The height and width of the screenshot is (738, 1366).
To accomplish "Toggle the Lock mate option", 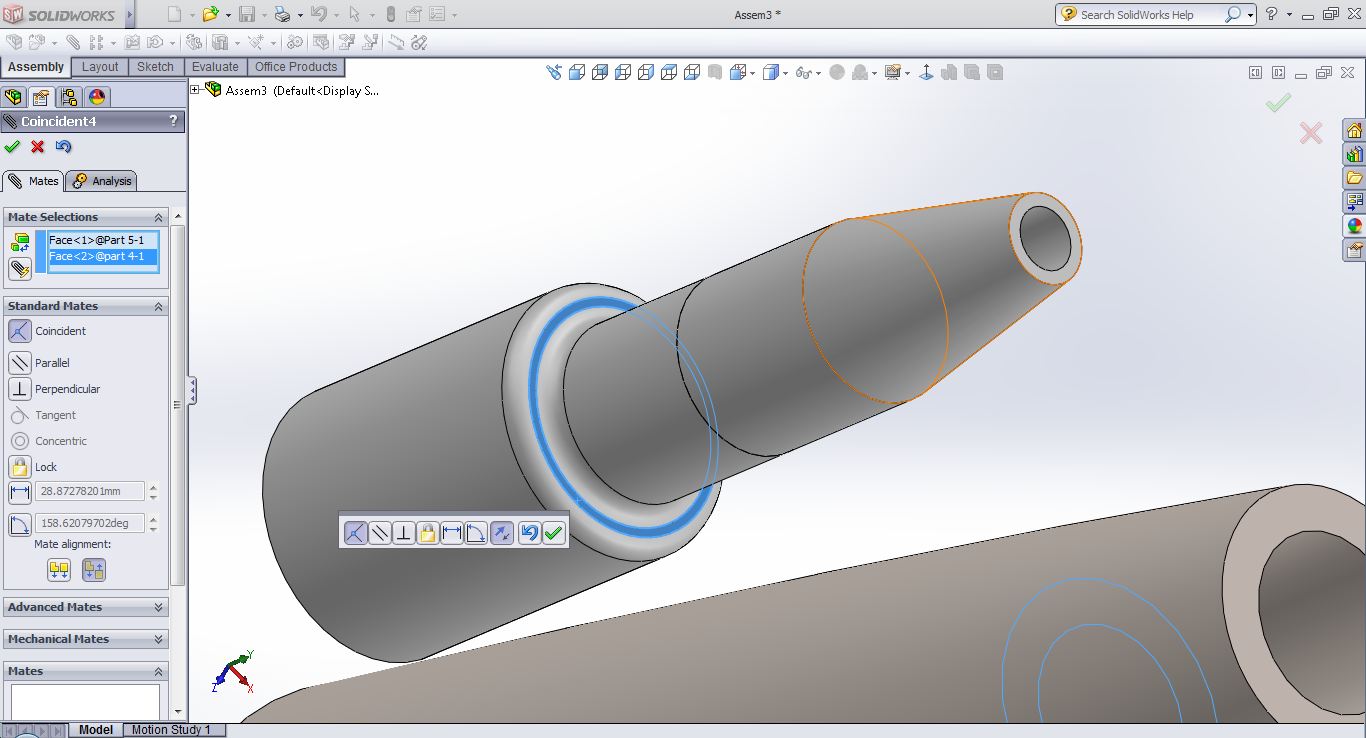I will 20,467.
